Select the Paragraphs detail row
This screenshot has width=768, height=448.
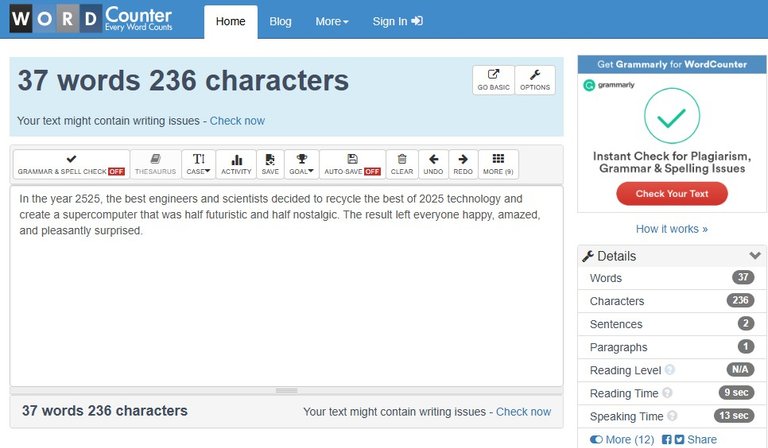tap(672, 347)
